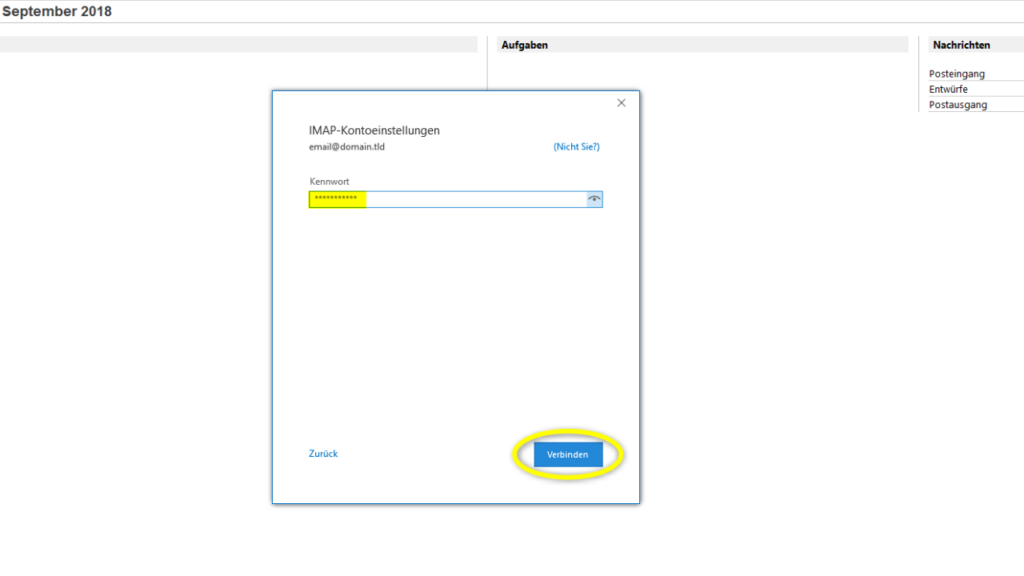Select the highlighted password text entry

337,199
